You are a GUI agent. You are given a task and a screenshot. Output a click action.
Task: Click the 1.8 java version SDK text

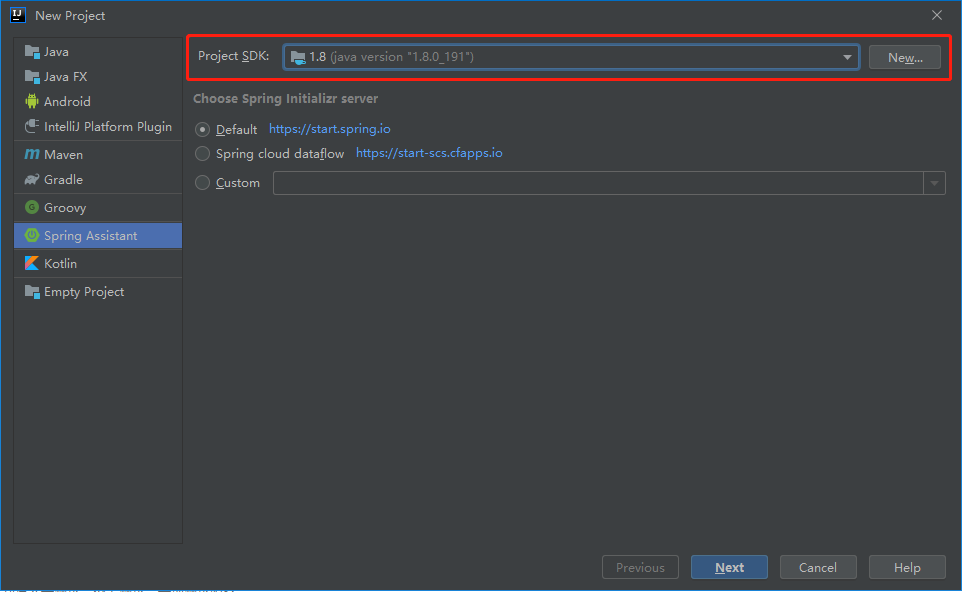coord(391,57)
